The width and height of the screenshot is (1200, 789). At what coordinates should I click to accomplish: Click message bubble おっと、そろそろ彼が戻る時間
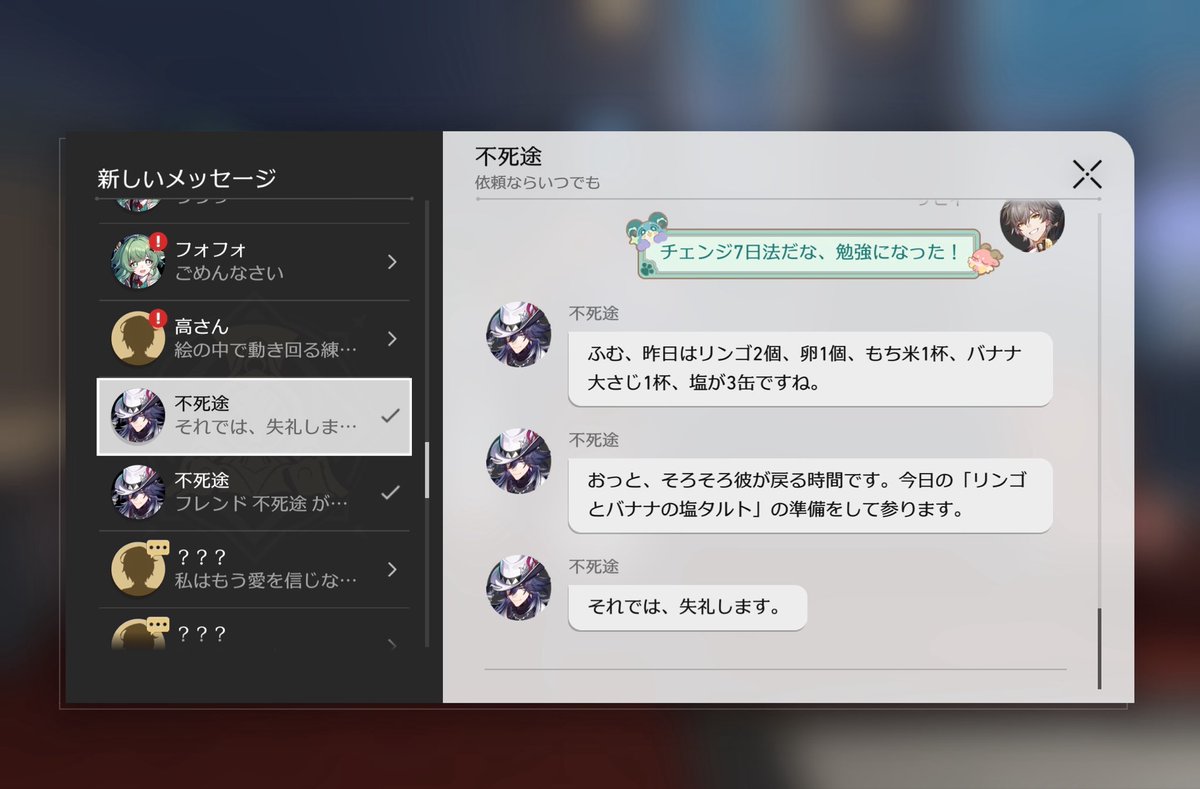click(810, 495)
